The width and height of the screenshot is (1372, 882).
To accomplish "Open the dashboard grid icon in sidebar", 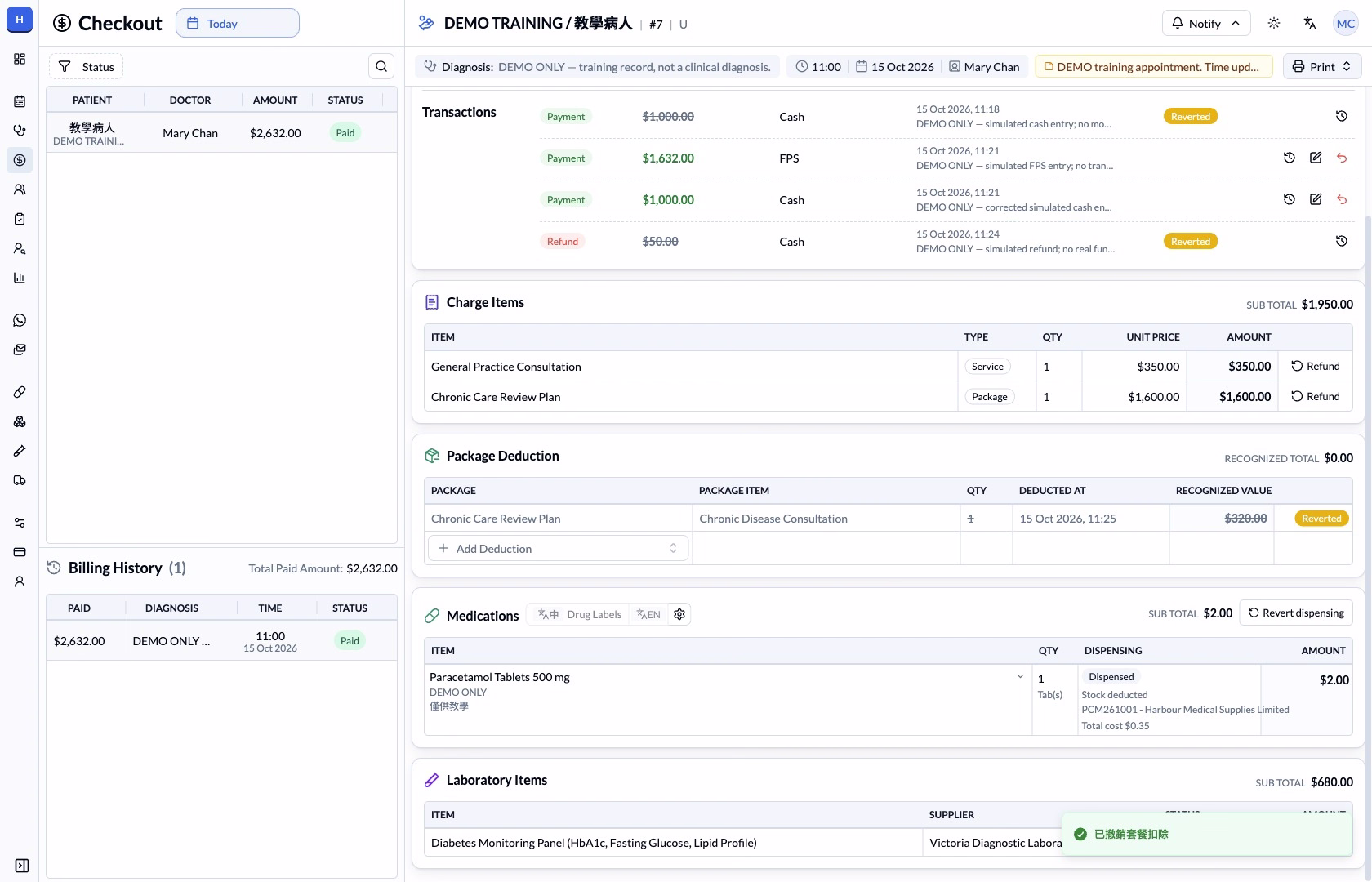I will 20,59.
